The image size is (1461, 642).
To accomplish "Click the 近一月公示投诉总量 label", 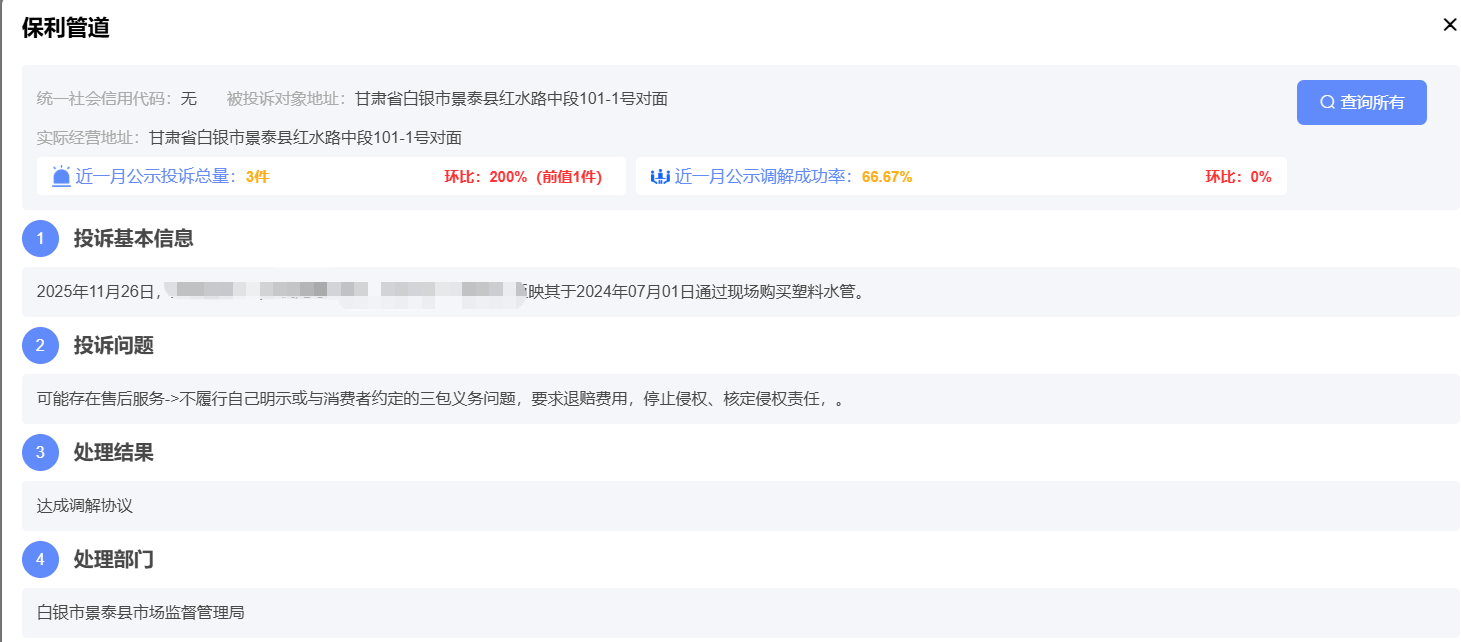I will (x=156, y=177).
